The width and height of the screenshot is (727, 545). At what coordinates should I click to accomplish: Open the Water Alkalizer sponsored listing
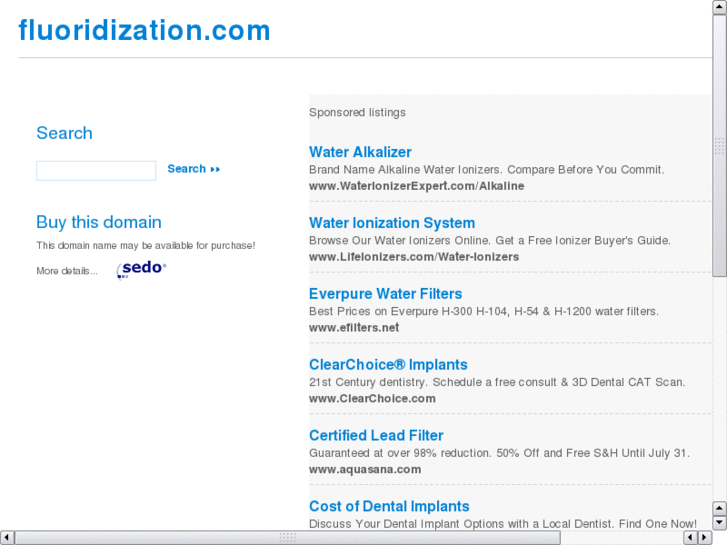pos(360,152)
